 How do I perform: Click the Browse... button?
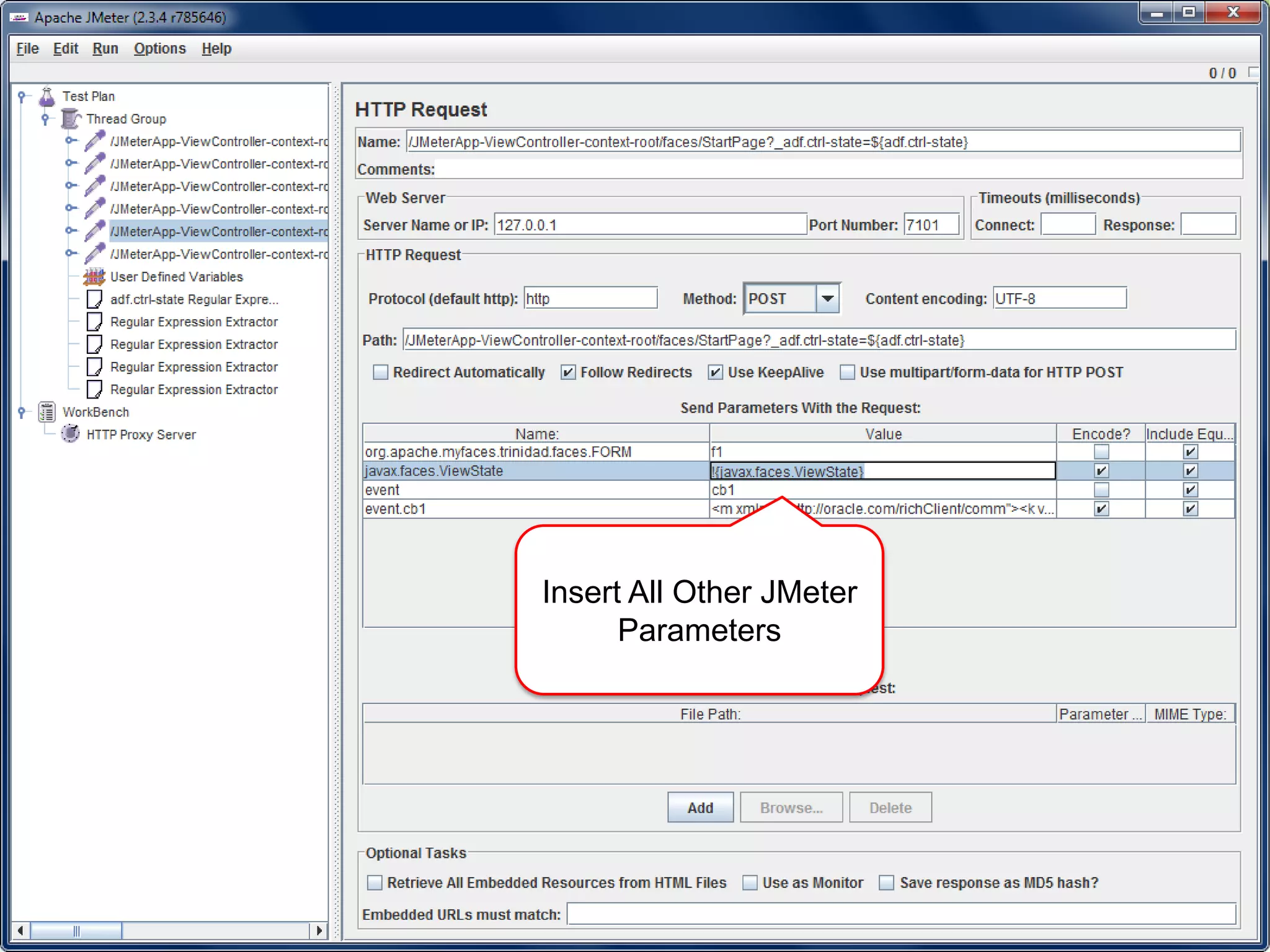(x=791, y=808)
